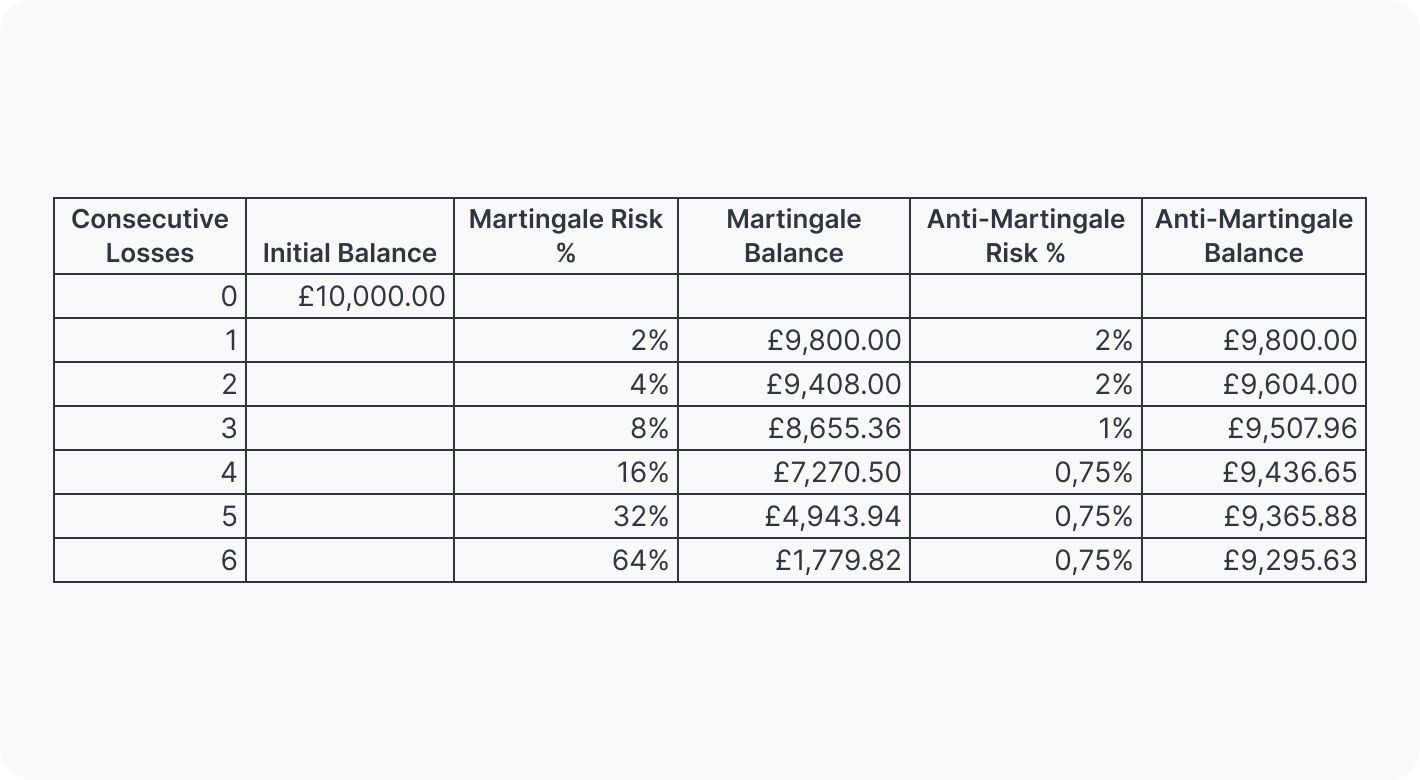Select the Anti-Martingale Balance header
The width and height of the screenshot is (1420, 780).
[1253, 236]
